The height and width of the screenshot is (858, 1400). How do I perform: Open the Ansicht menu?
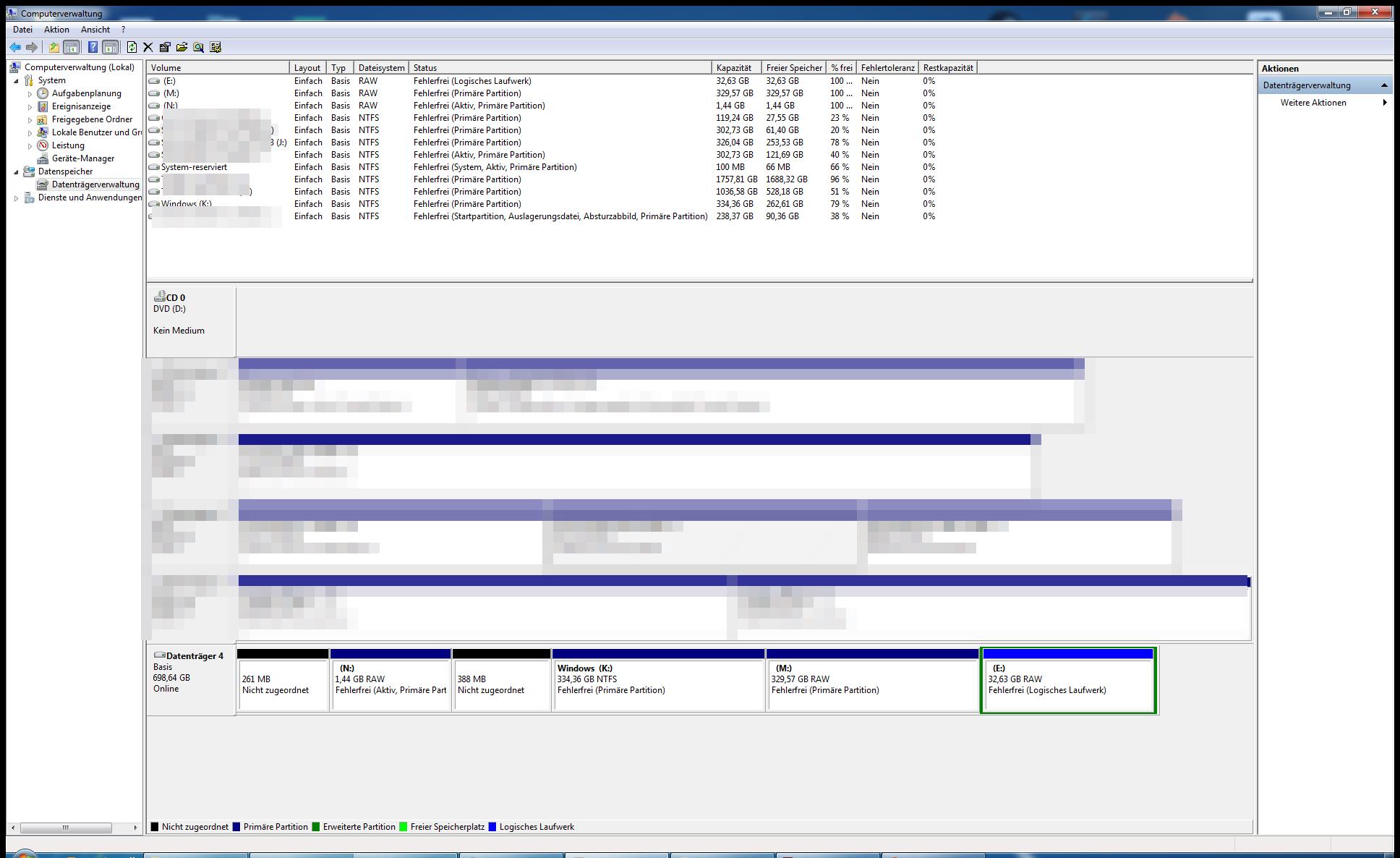[x=95, y=30]
